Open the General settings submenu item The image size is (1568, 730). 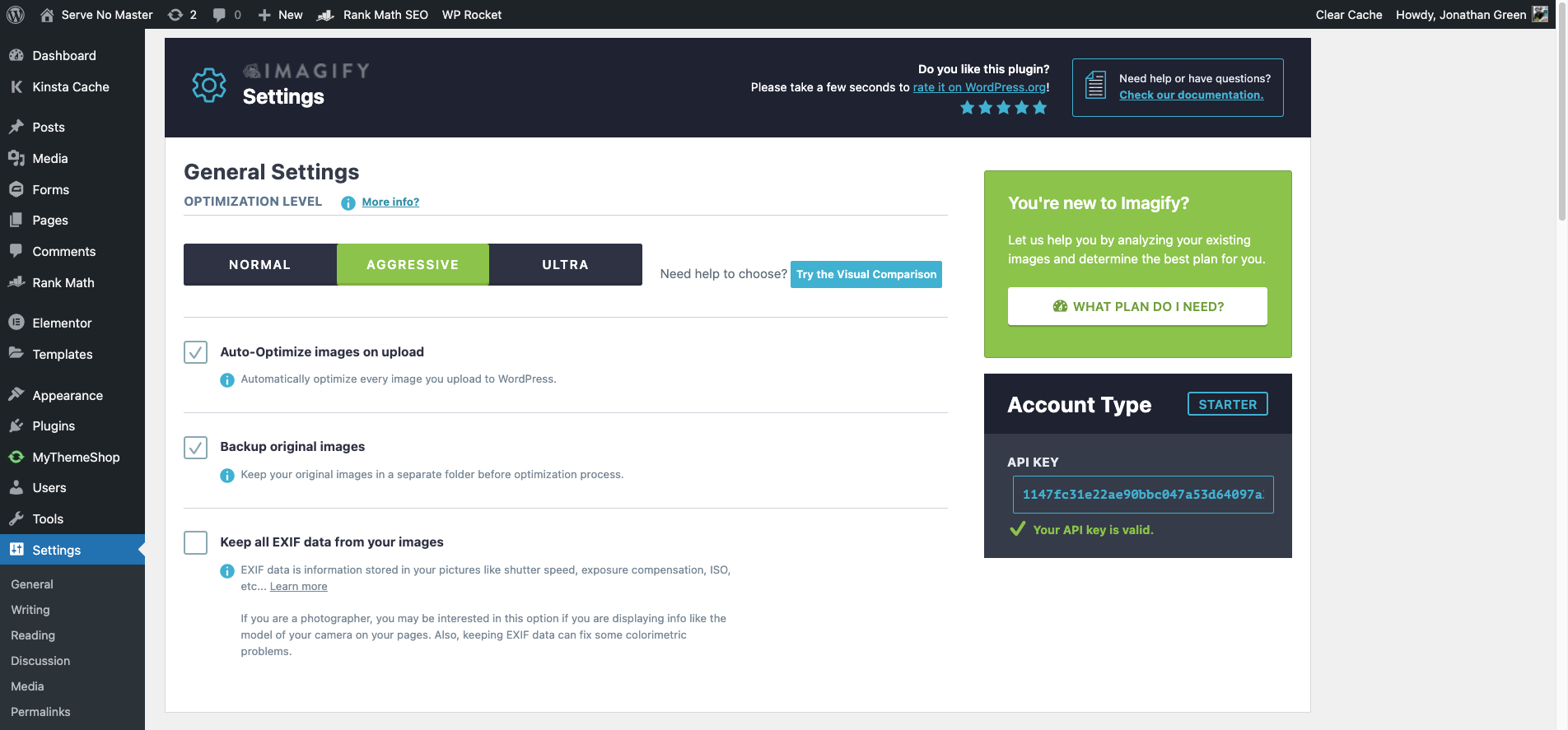pyautogui.click(x=32, y=584)
